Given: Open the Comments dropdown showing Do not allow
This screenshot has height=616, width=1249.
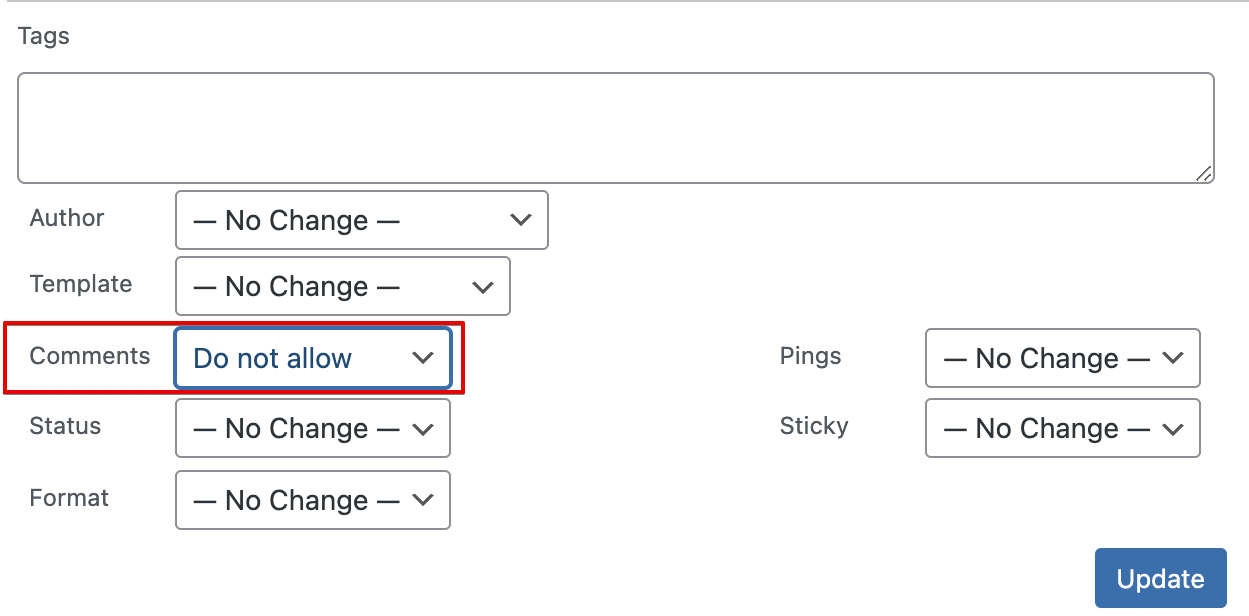Looking at the screenshot, I should [x=312, y=358].
